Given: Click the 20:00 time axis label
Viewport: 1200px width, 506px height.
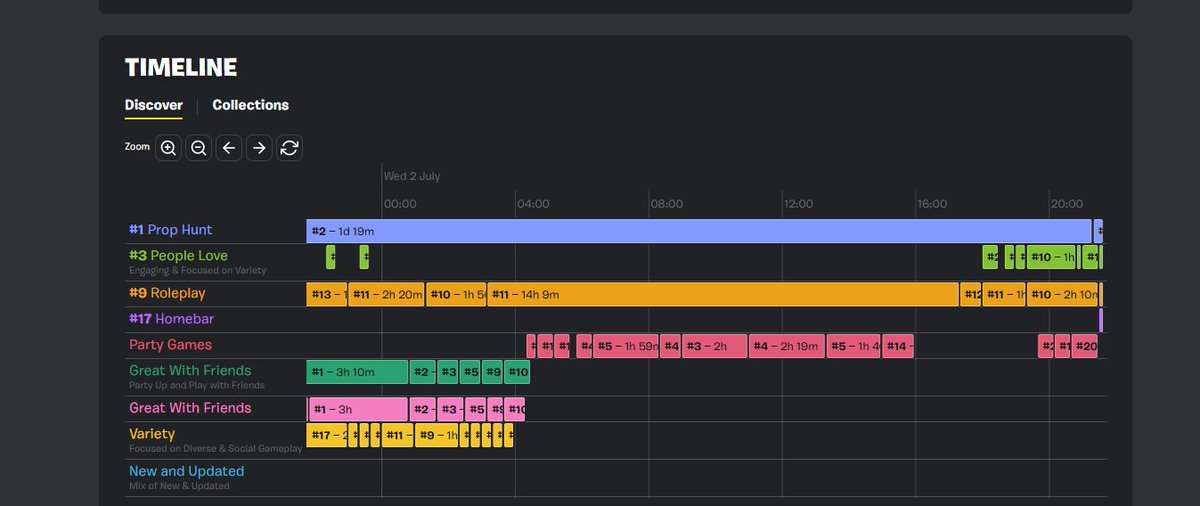Looking at the screenshot, I should click(1066, 204).
